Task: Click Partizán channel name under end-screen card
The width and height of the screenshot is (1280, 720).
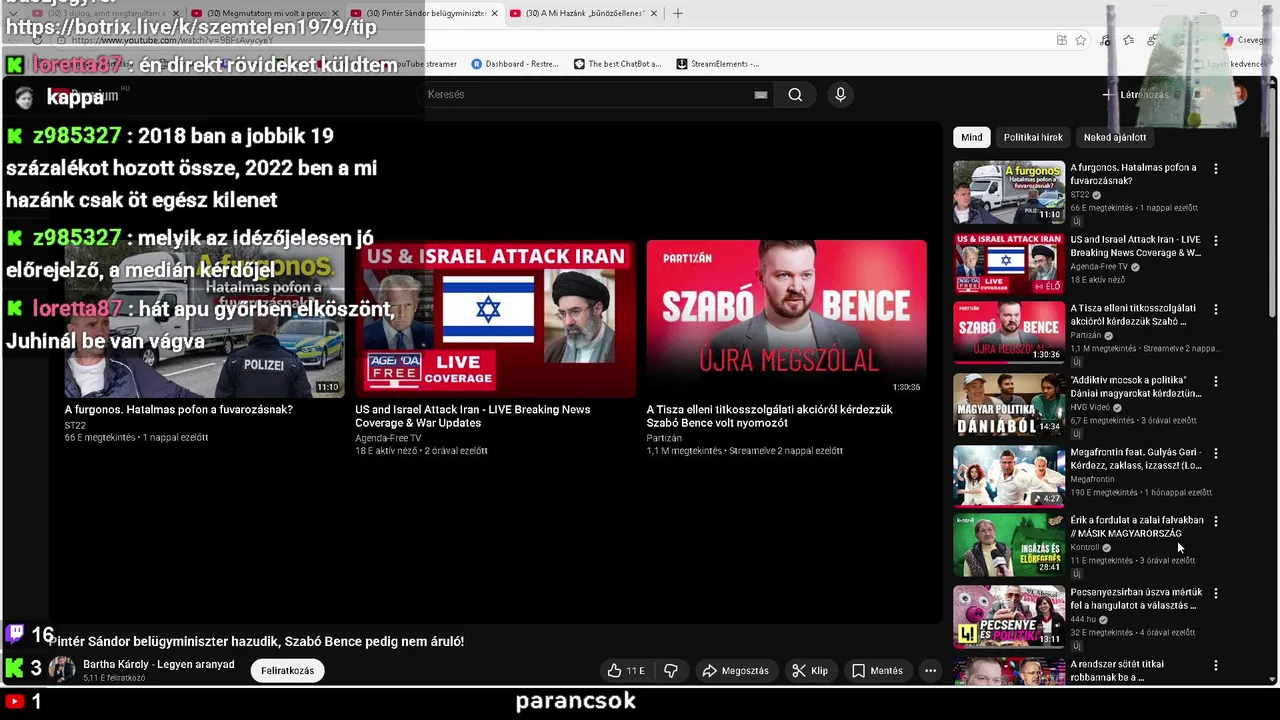Action: pyautogui.click(x=664, y=438)
